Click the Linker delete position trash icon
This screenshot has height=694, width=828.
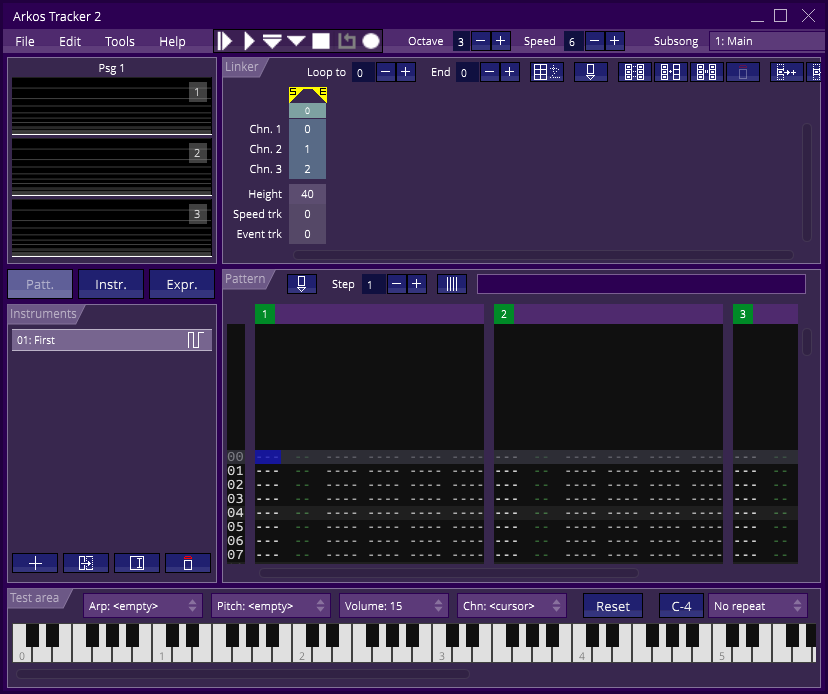[x=743, y=72]
